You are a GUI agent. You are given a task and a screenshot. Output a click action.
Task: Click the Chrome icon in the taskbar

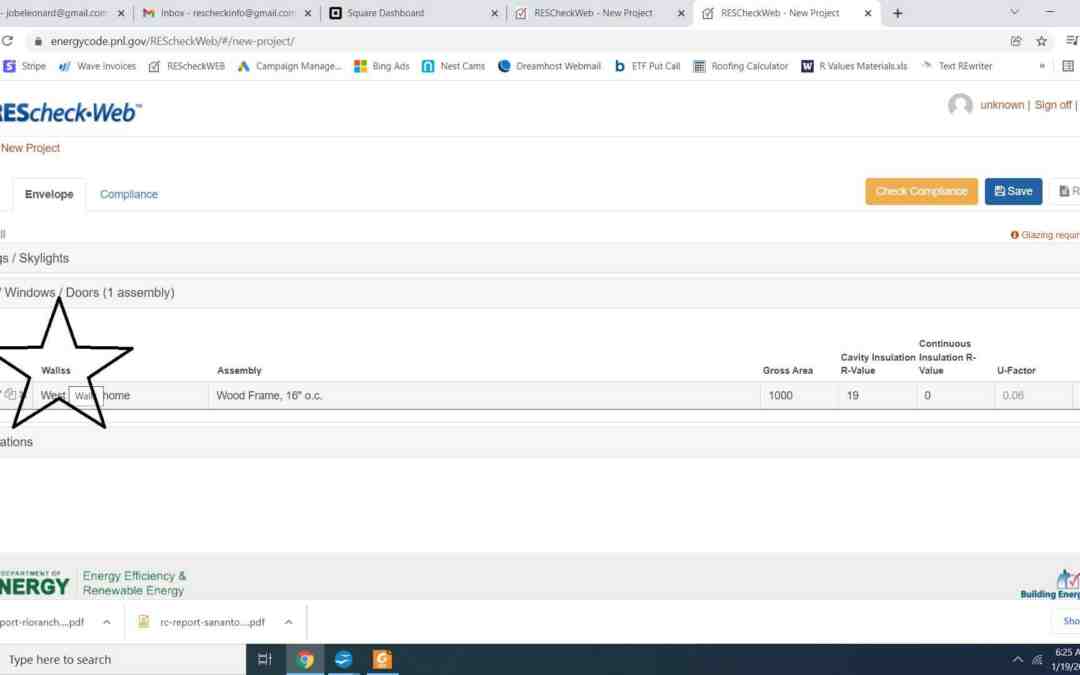pos(306,659)
